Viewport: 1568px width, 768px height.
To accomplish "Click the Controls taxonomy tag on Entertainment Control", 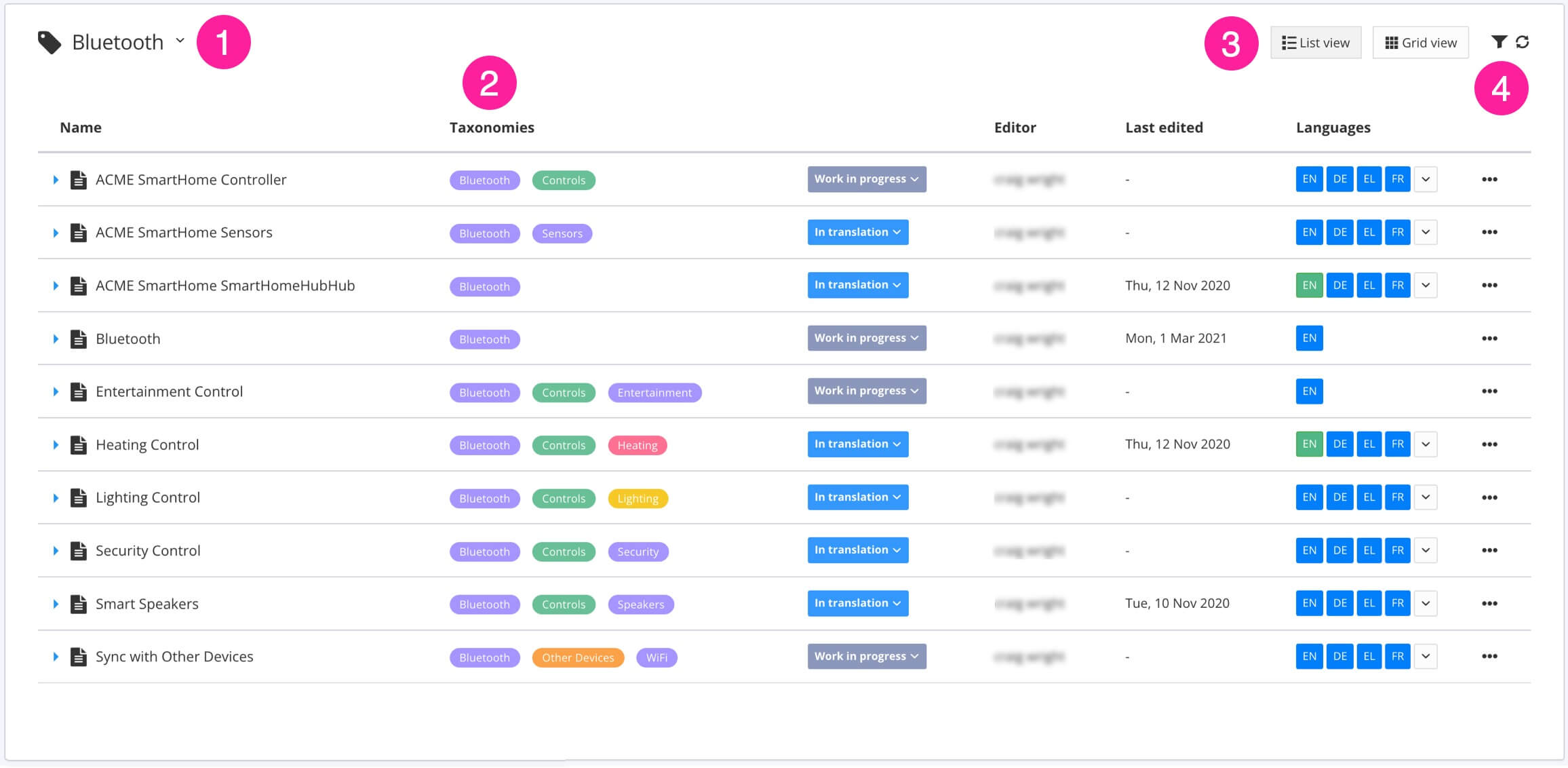I will click(x=564, y=392).
